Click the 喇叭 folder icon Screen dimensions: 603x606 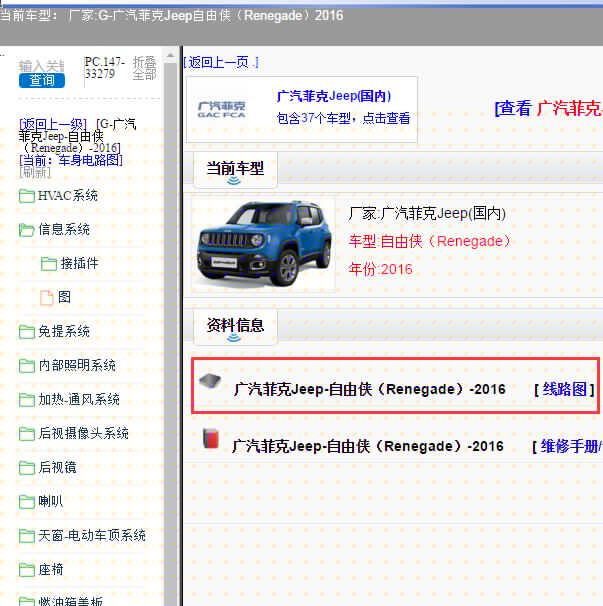[27, 501]
